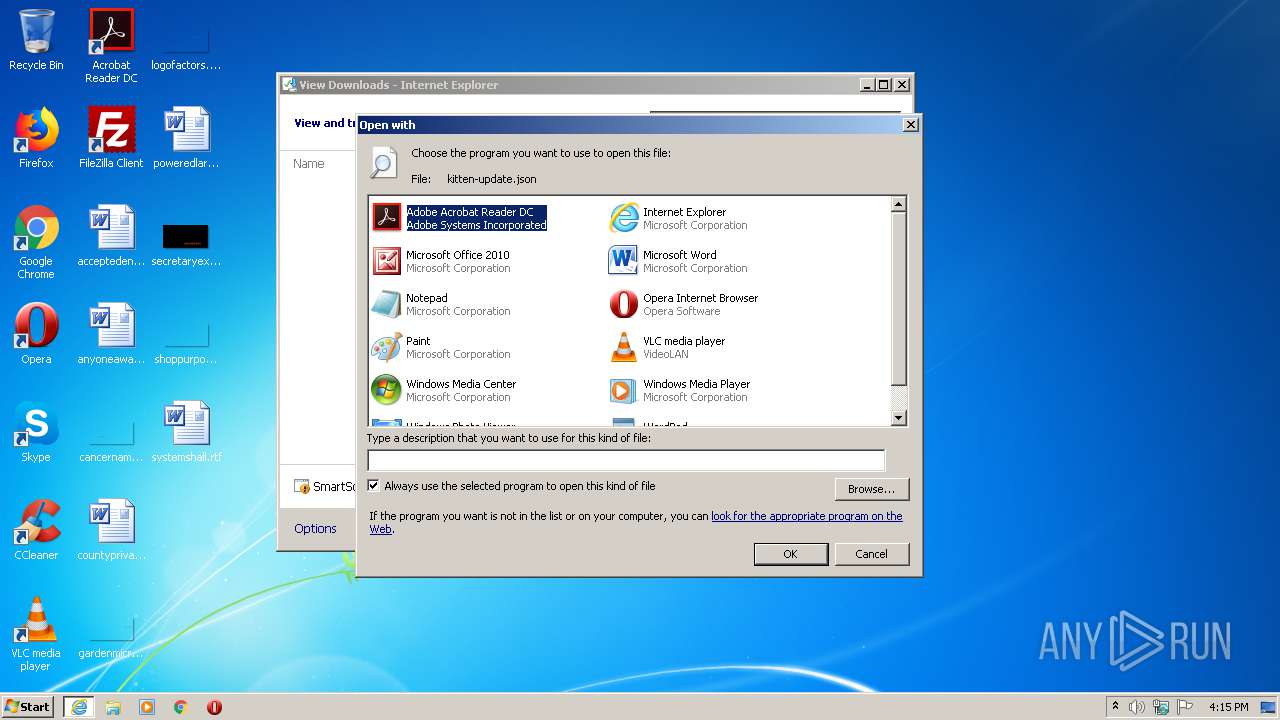Choose Opera Internet Browser entry
Viewport: 1280px width, 720px height.
pos(685,304)
